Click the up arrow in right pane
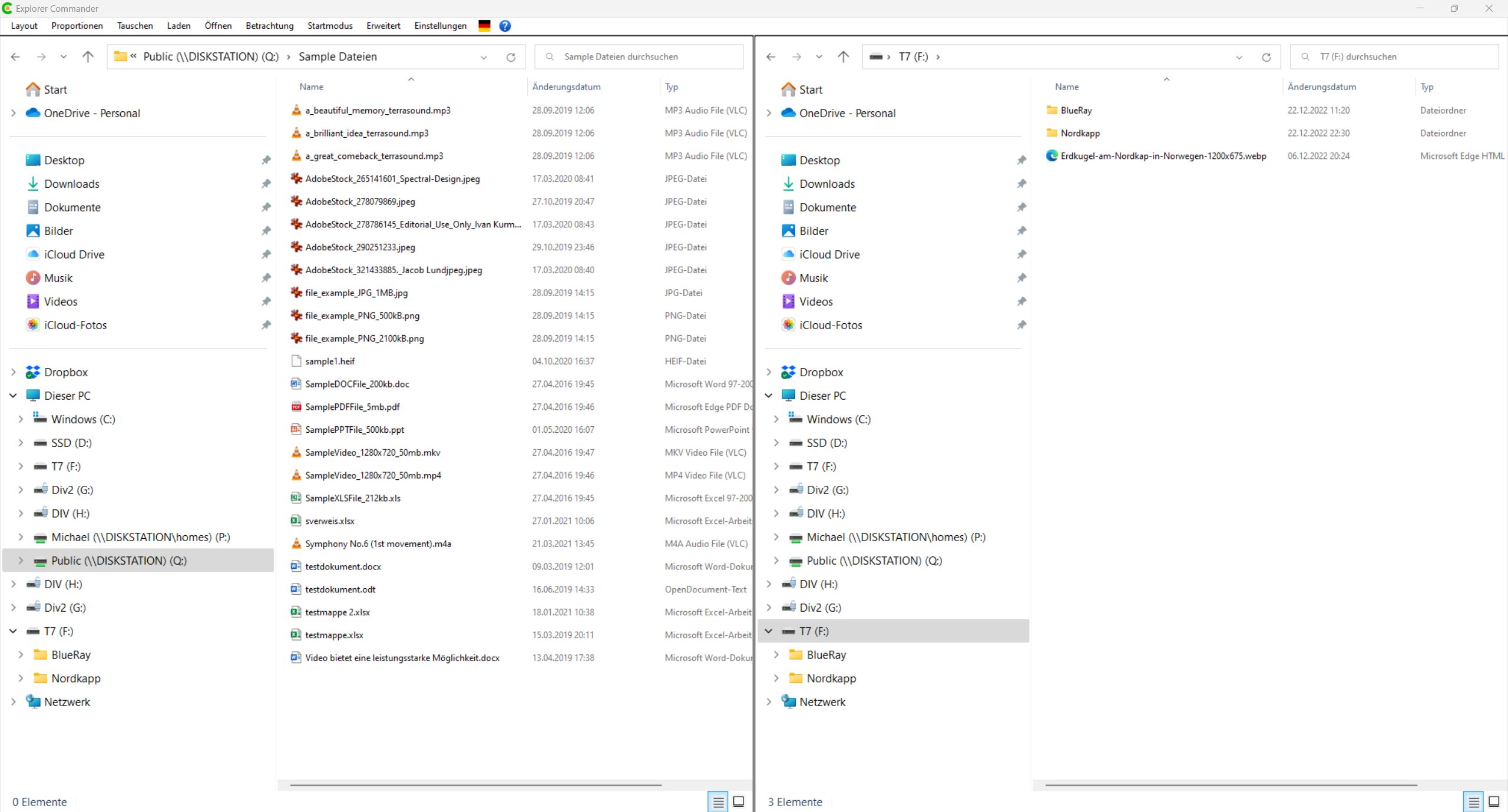 tap(843, 57)
